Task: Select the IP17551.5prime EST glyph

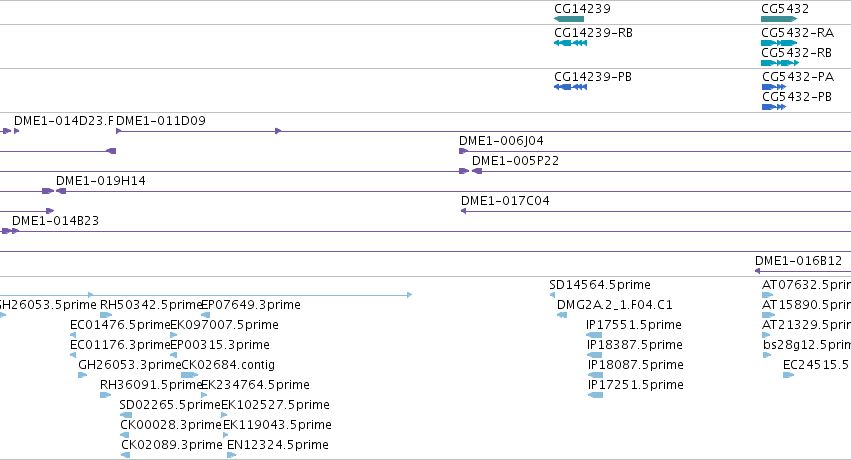Action: click(x=594, y=335)
